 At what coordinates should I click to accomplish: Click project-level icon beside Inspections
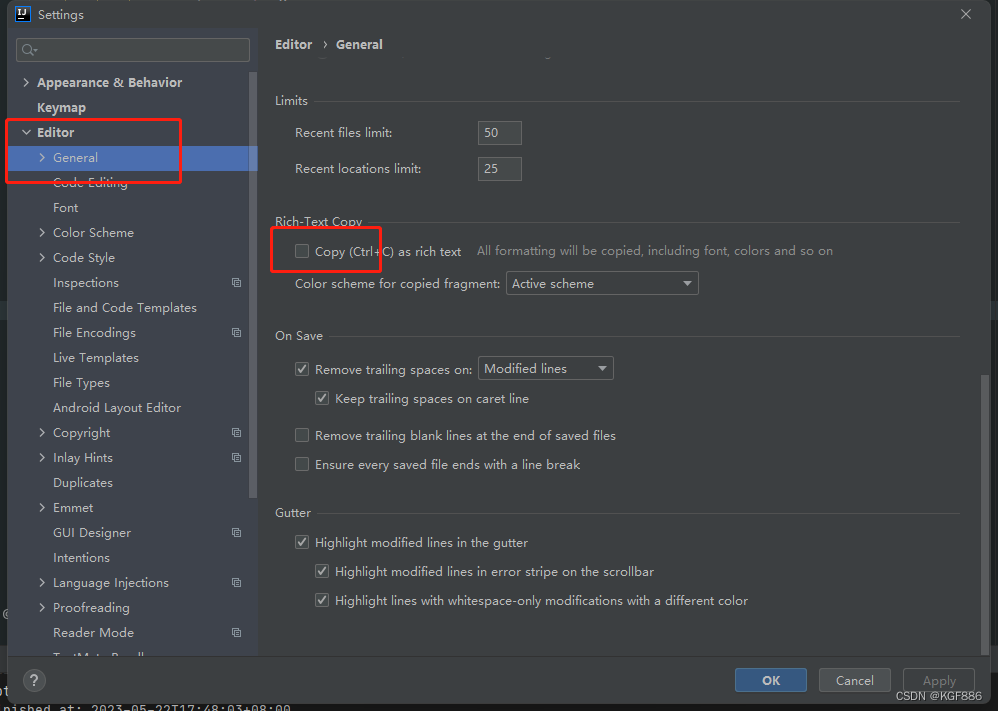[236, 283]
